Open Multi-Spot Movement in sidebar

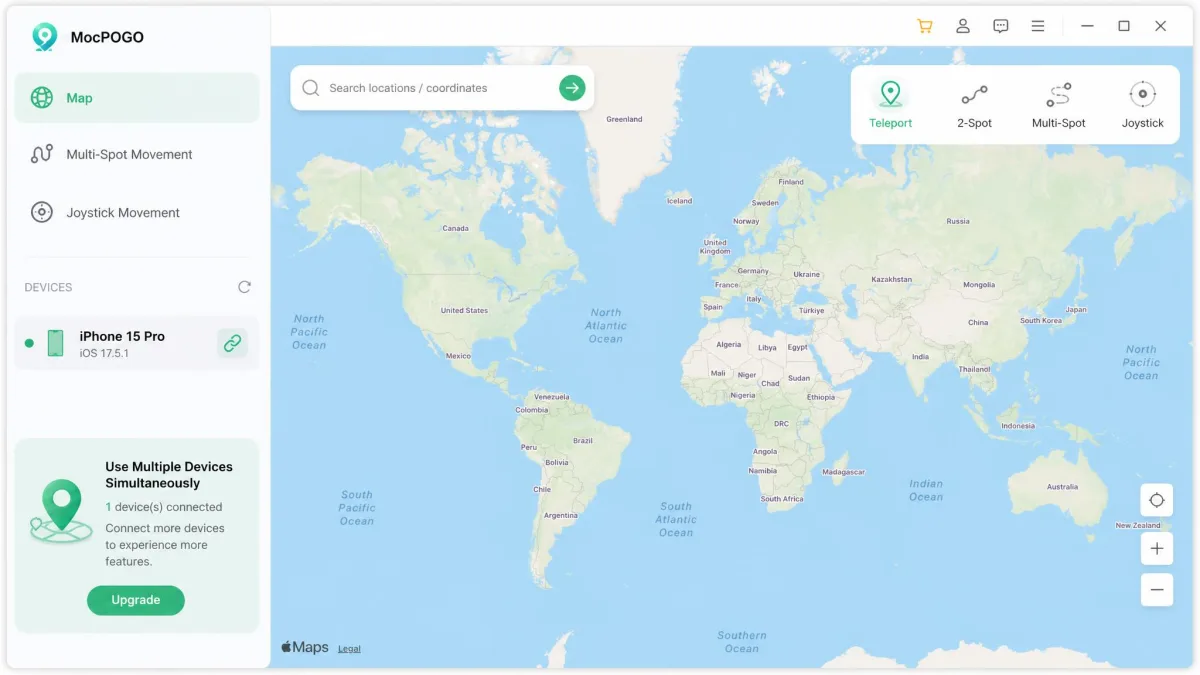click(x=137, y=154)
